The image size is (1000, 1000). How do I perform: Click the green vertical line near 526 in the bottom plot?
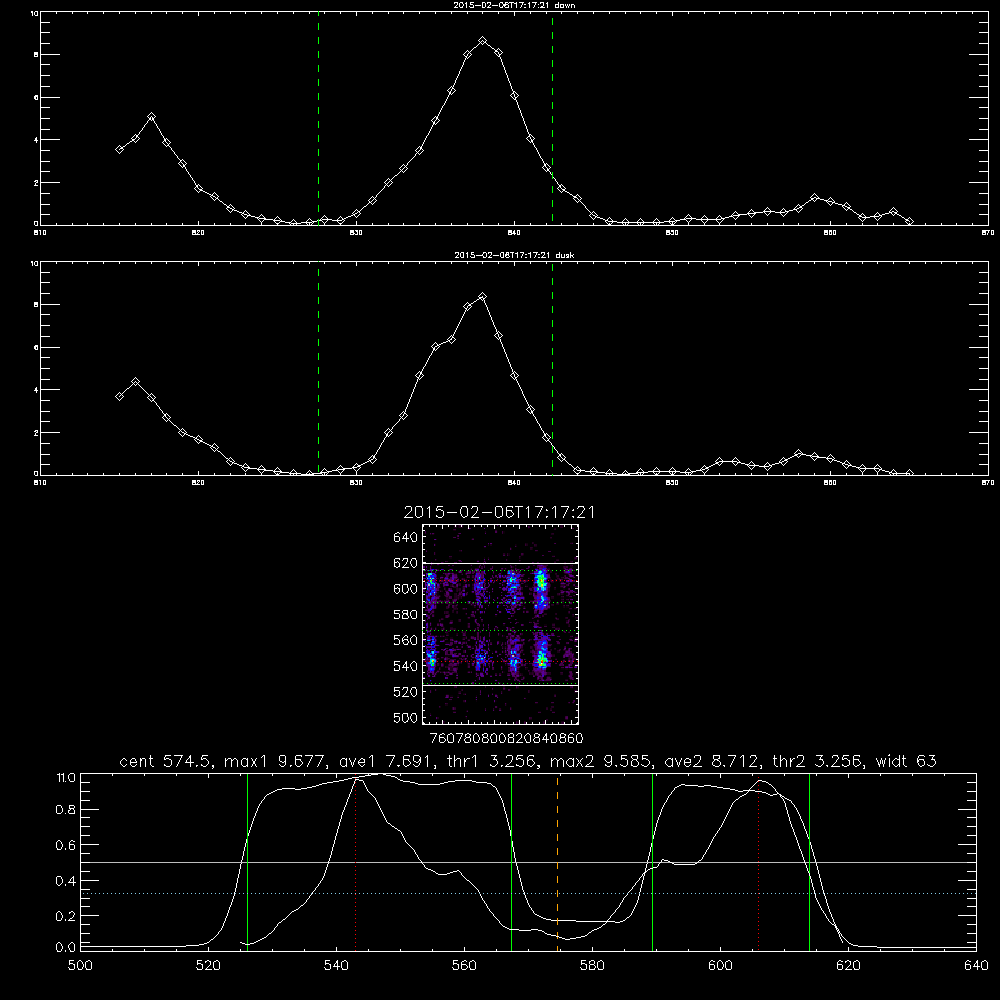[247, 862]
